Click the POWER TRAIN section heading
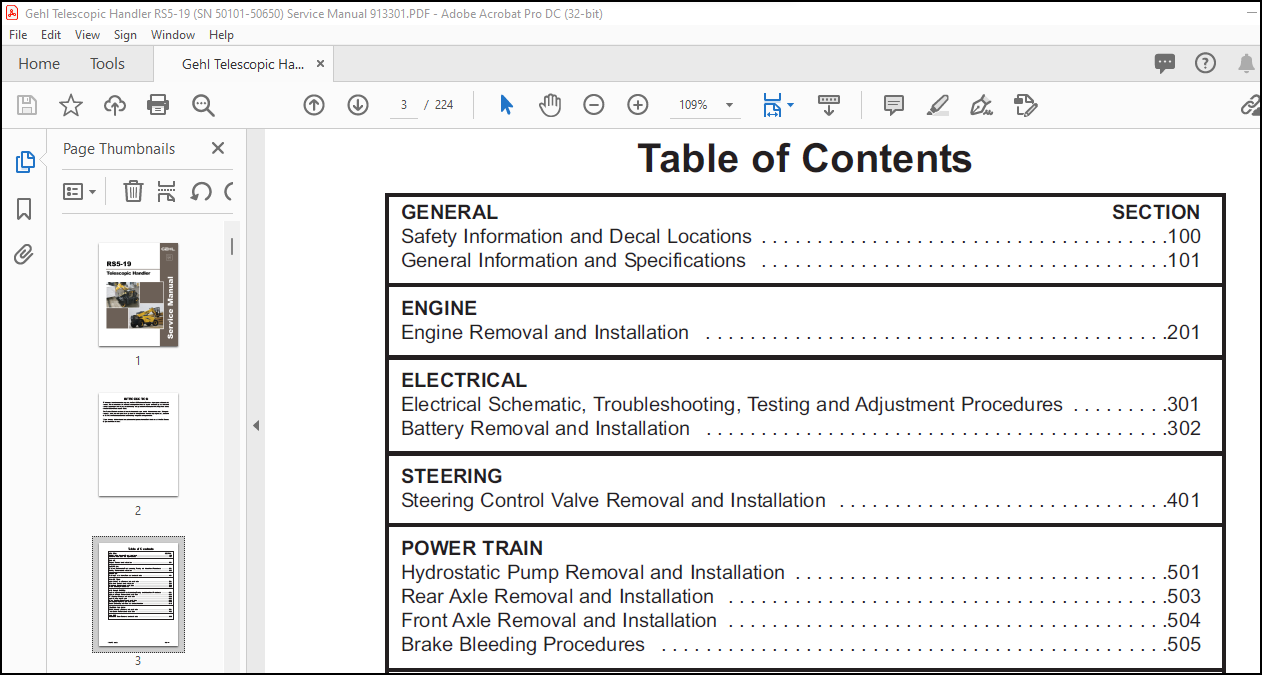 (472, 548)
